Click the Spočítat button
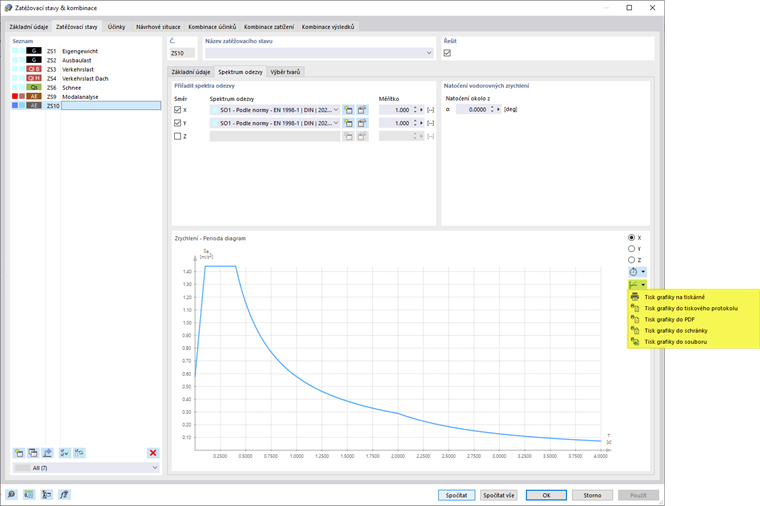760x506 pixels. click(456, 495)
